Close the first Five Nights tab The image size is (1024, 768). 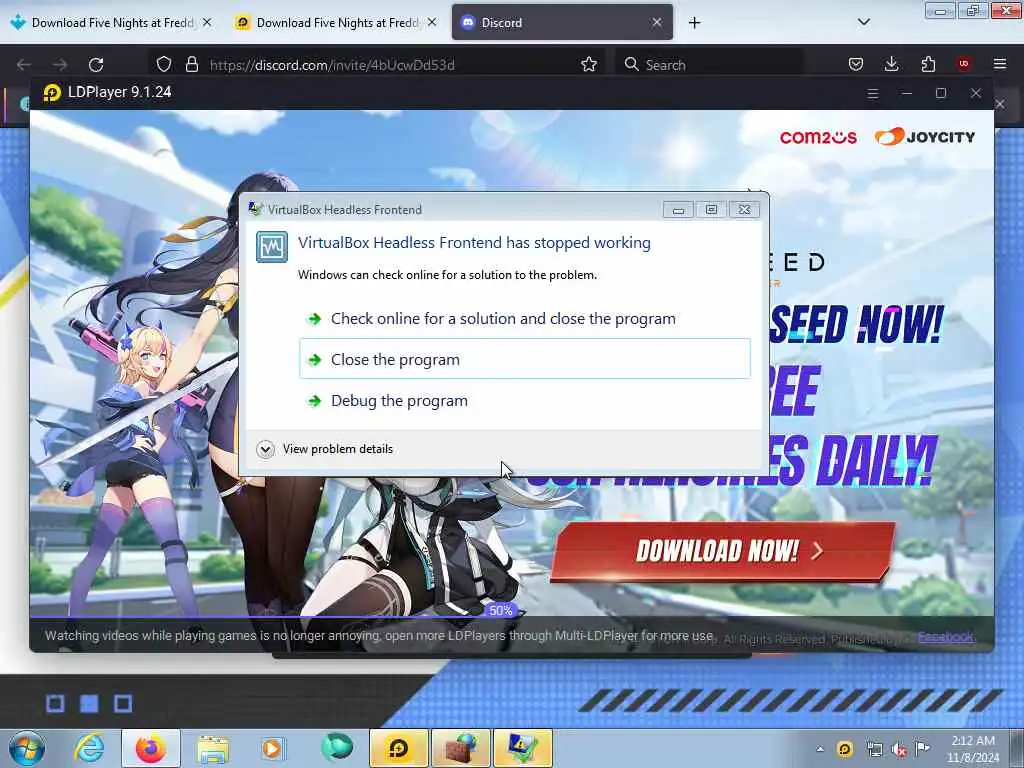pos(207,22)
